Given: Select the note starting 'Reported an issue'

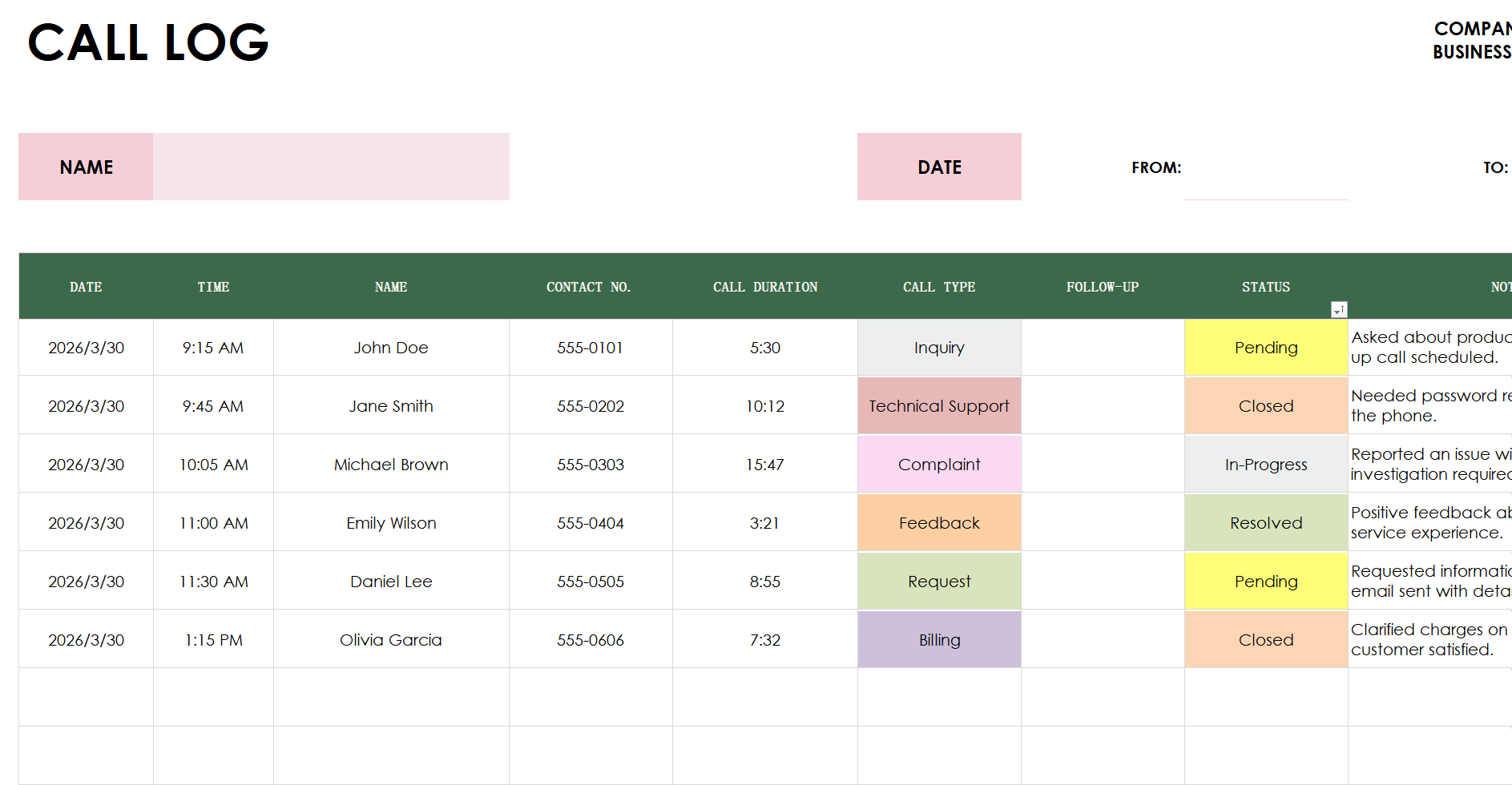Looking at the screenshot, I should [x=1430, y=465].
